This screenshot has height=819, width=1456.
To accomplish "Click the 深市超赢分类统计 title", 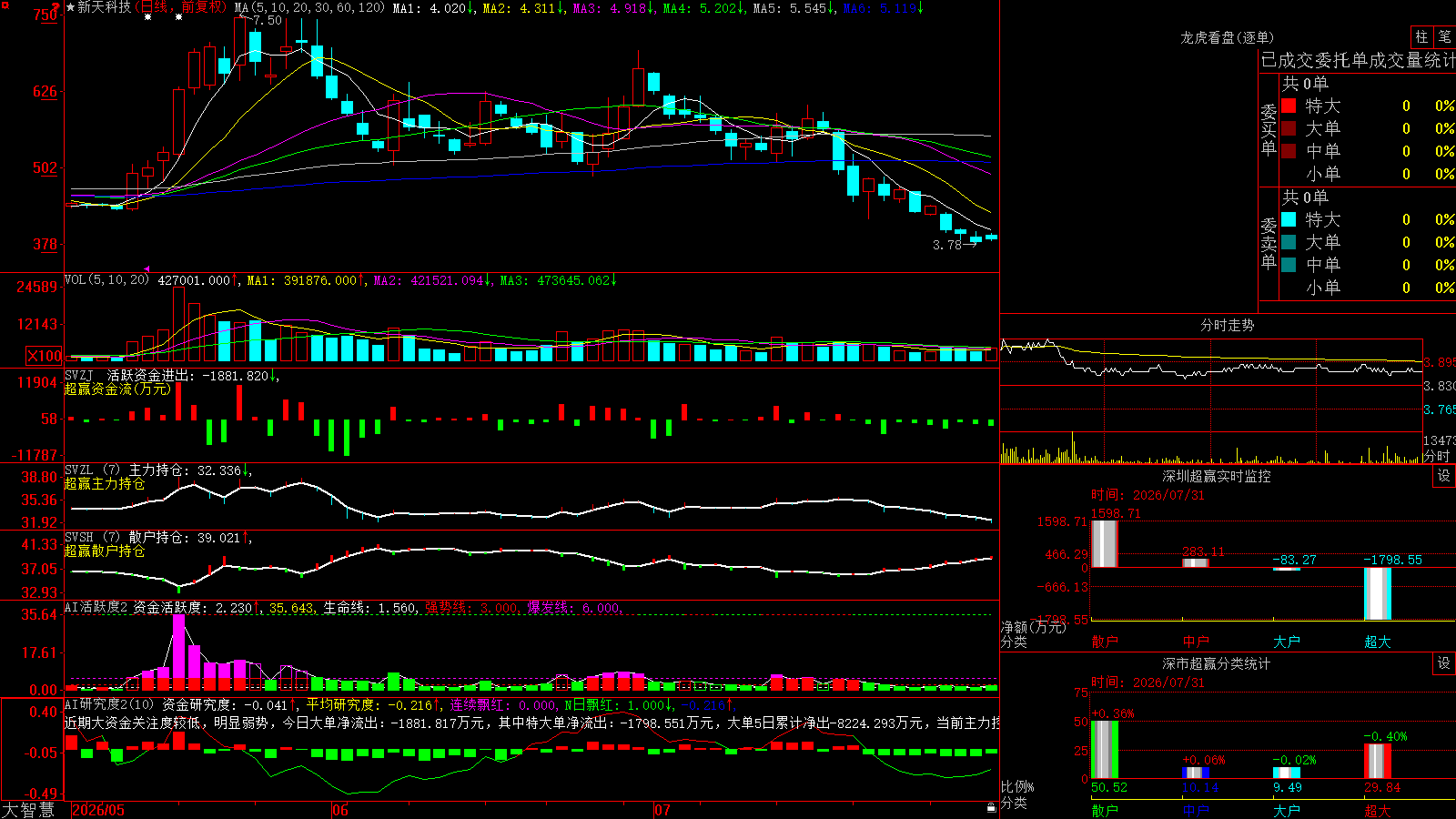I will coord(1217,663).
